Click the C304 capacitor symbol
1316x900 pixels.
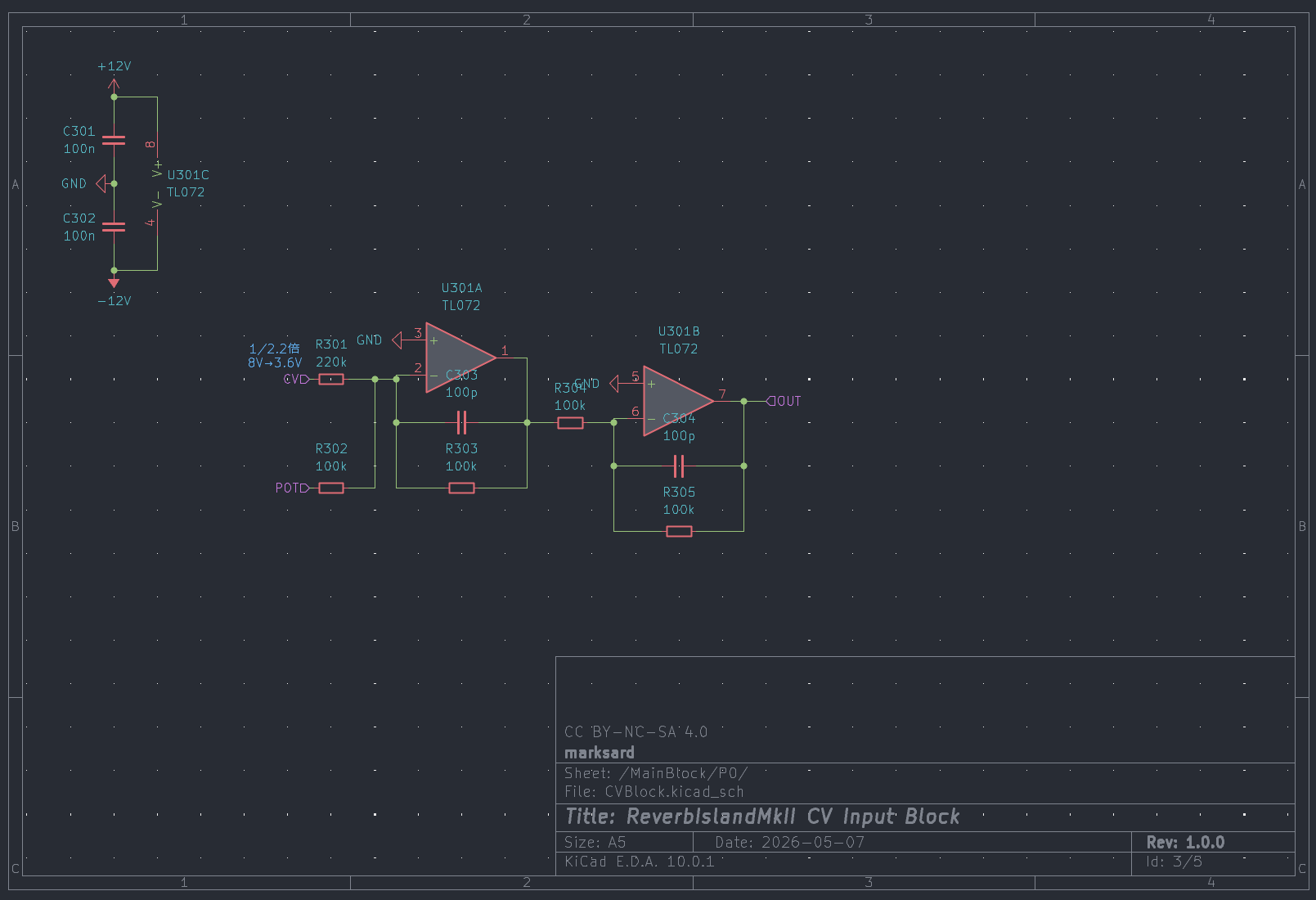[x=678, y=466]
